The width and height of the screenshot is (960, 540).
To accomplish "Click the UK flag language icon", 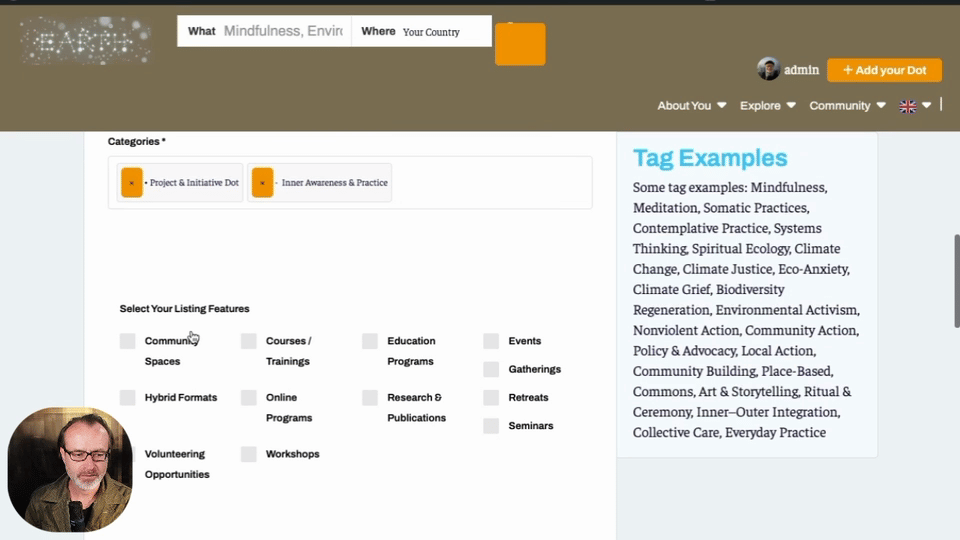I will pyautogui.click(x=908, y=106).
